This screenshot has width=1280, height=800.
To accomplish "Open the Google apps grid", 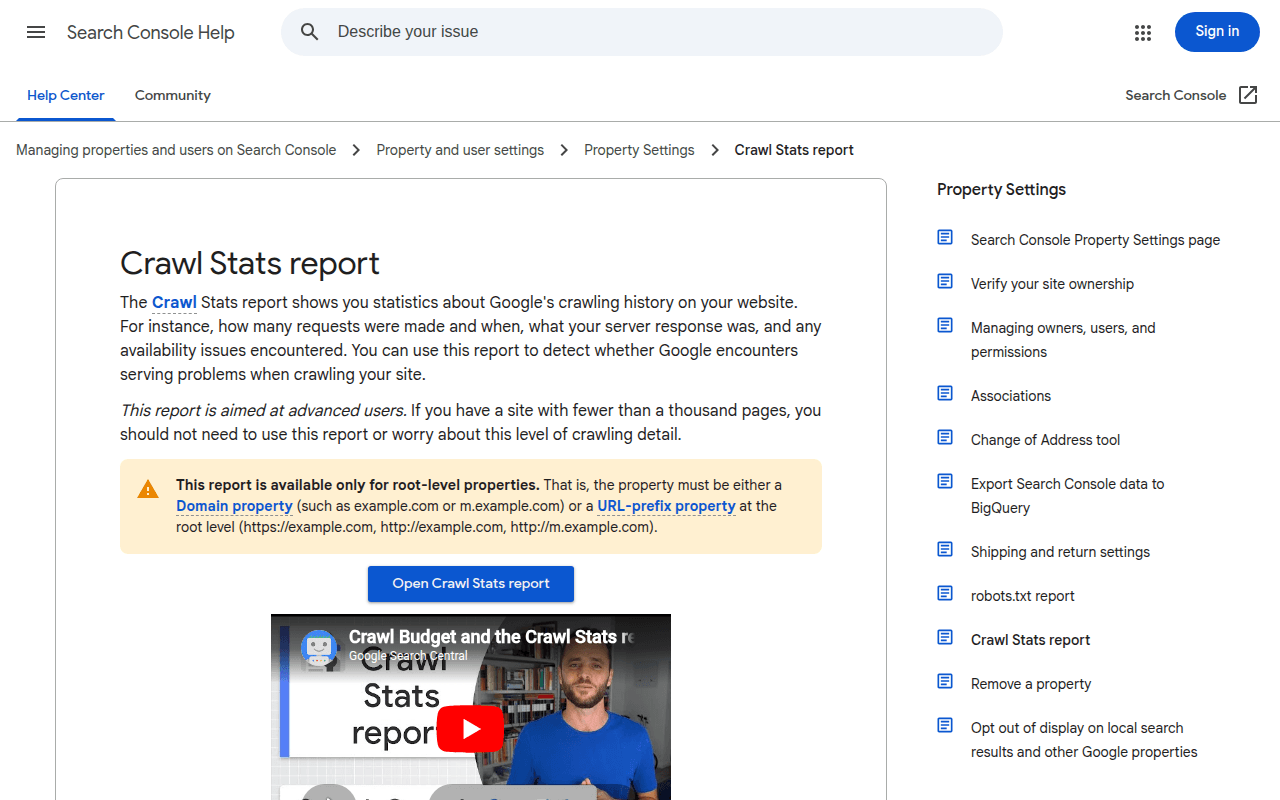I will click(x=1143, y=32).
